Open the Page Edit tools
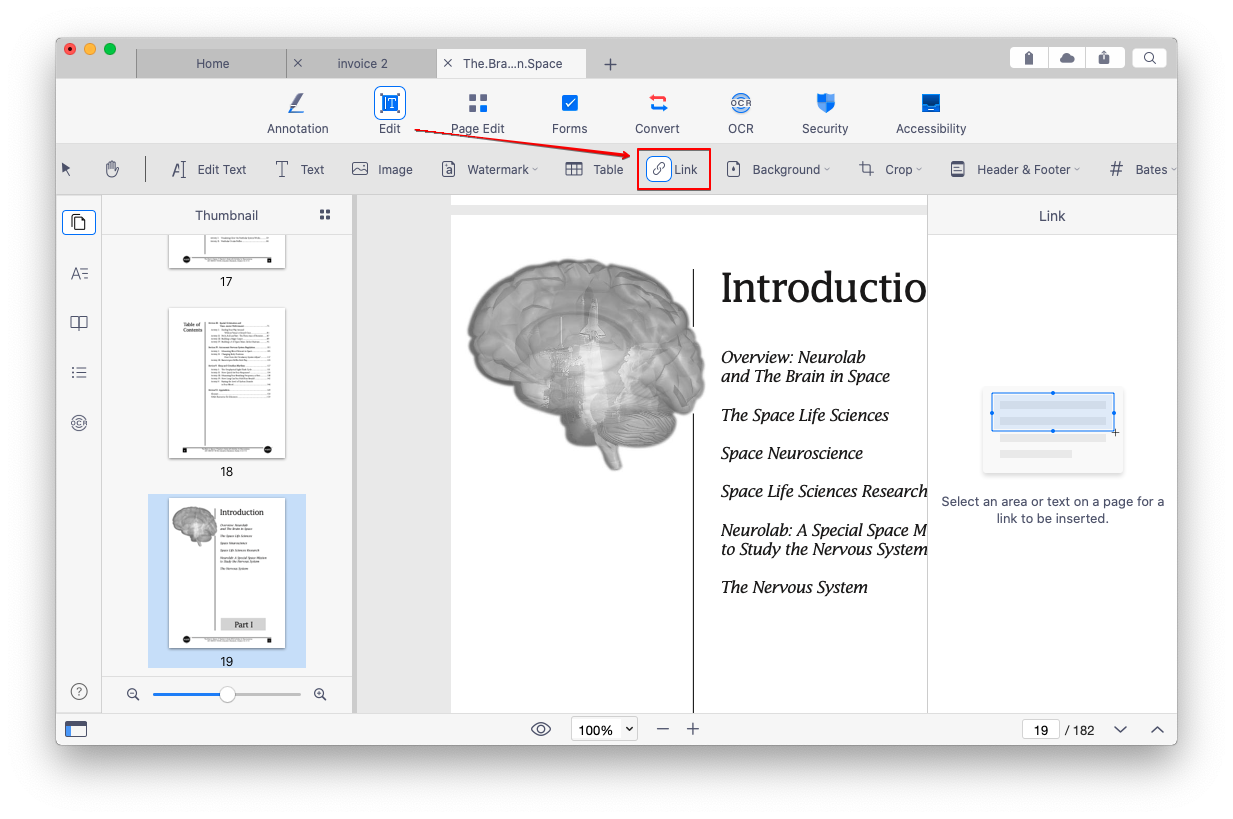Image resolution: width=1233 pixels, height=819 pixels. point(477,113)
